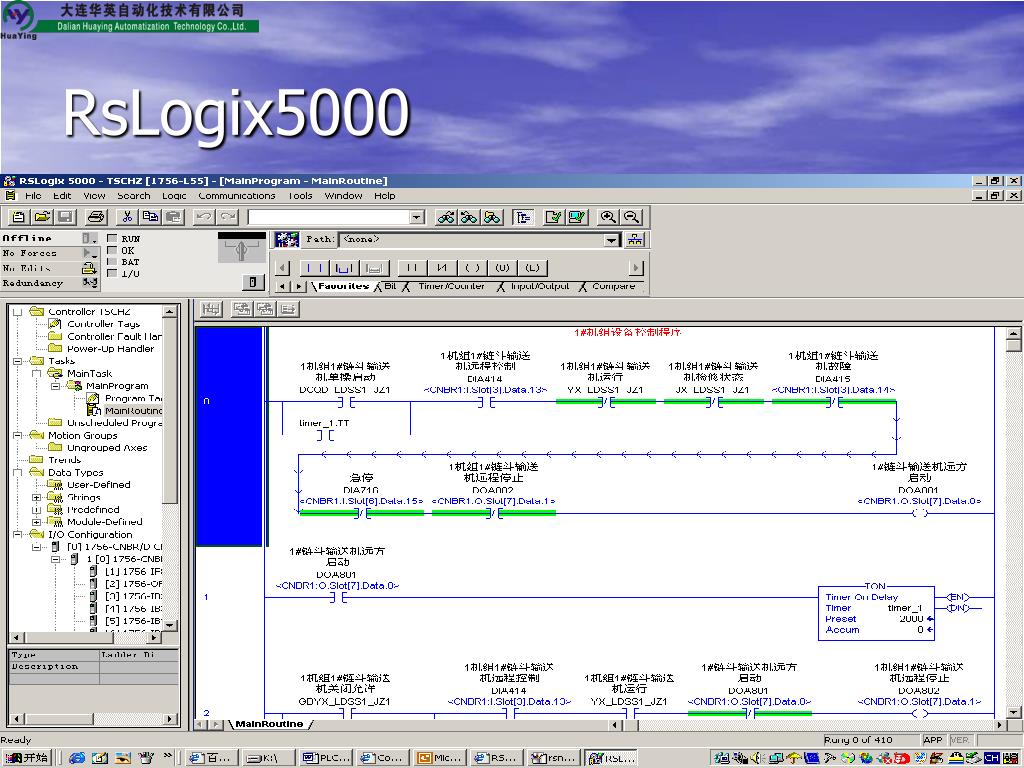Select Ungrouped Axes in the tree
Viewport: 1024px width, 768px height.
click(107, 448)
